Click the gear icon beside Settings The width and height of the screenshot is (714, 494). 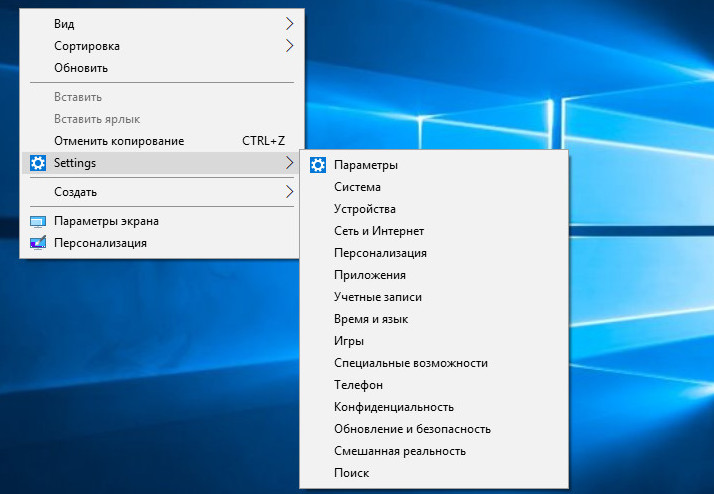38,163
